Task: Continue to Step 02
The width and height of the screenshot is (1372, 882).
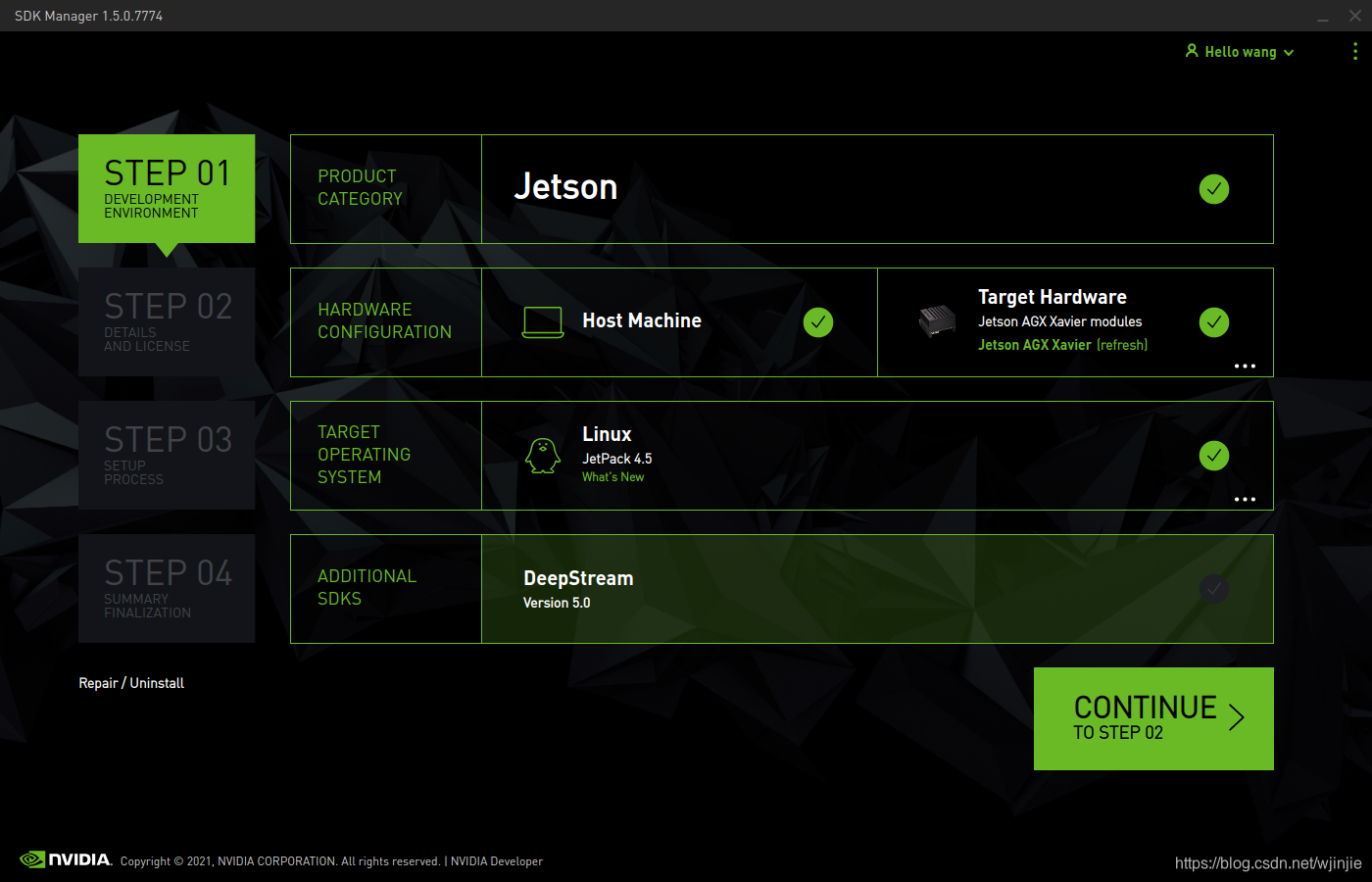Action: 1153,718
